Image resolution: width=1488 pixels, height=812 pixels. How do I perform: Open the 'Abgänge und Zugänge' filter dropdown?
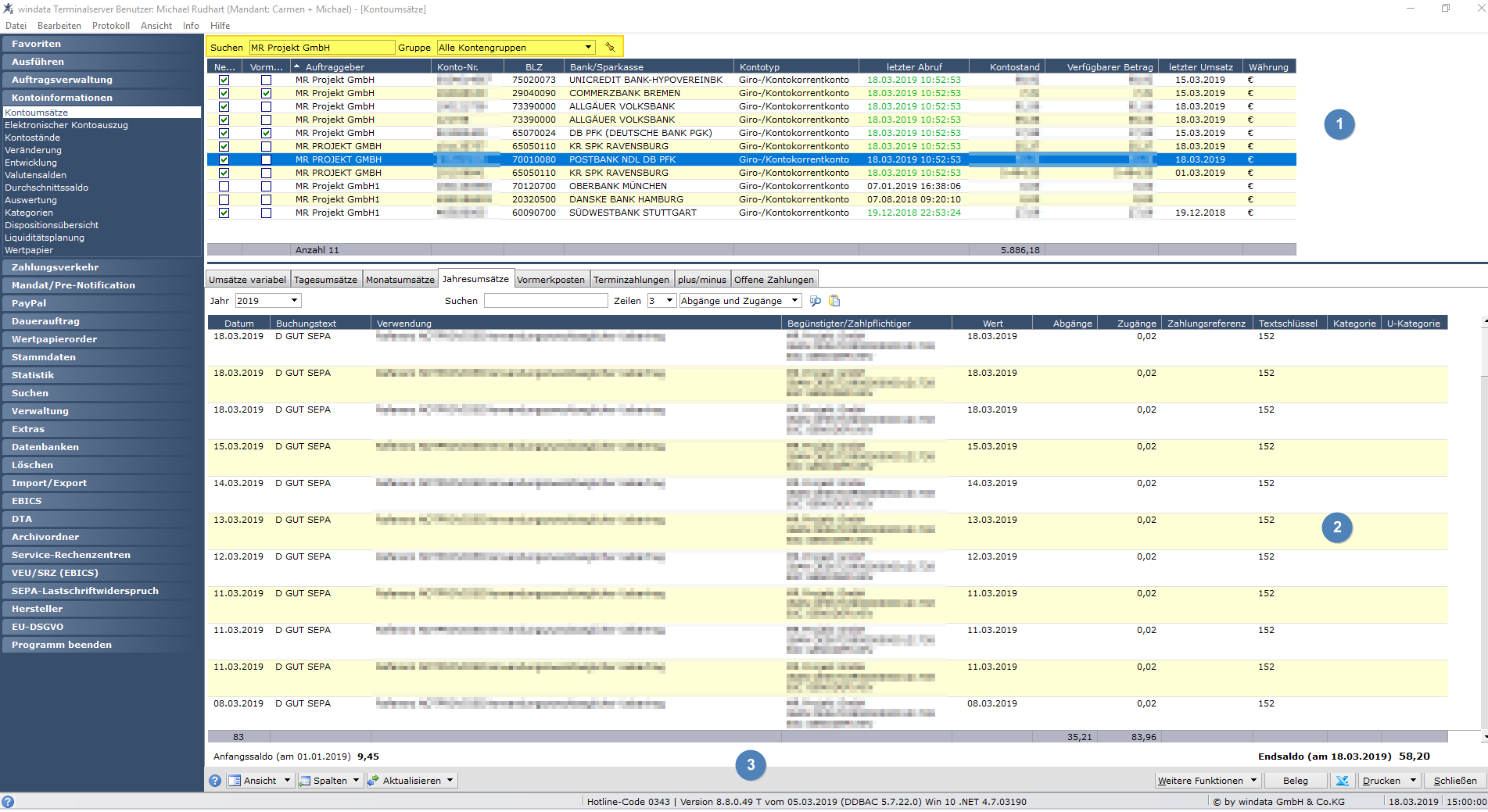pyautogui.click(x=740, y=301)
